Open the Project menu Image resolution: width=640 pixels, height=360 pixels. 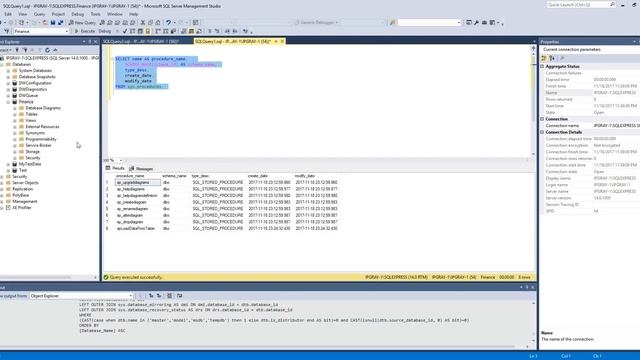tap(58, 14)
